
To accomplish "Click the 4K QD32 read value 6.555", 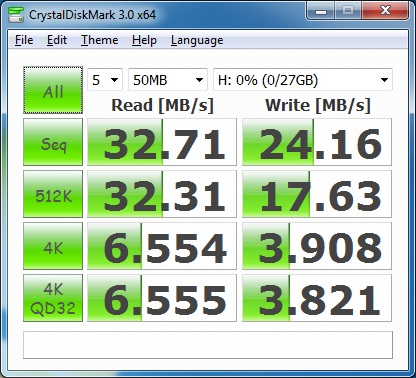I will point(162,298).
